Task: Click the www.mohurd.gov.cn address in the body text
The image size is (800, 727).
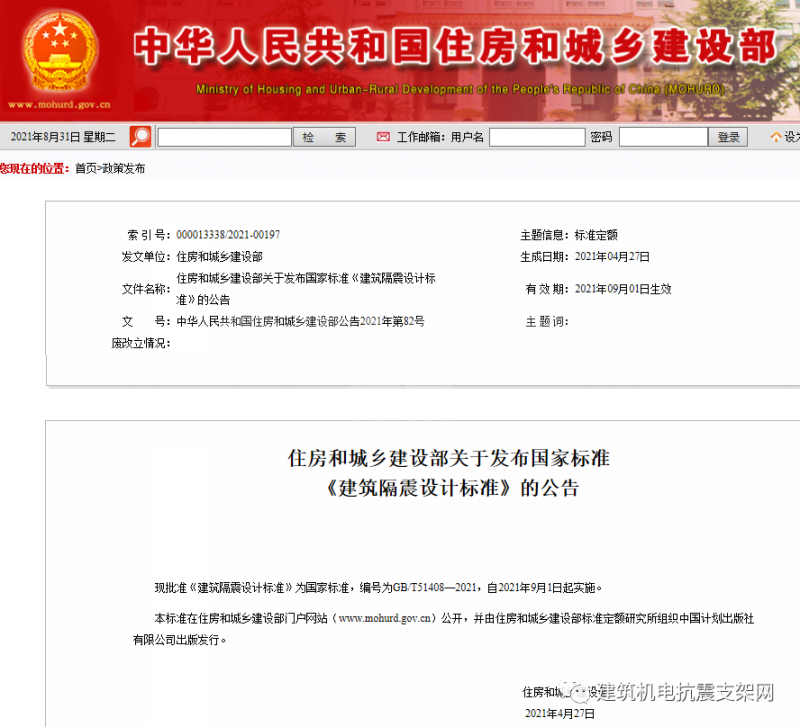Action: coord(386,618)
